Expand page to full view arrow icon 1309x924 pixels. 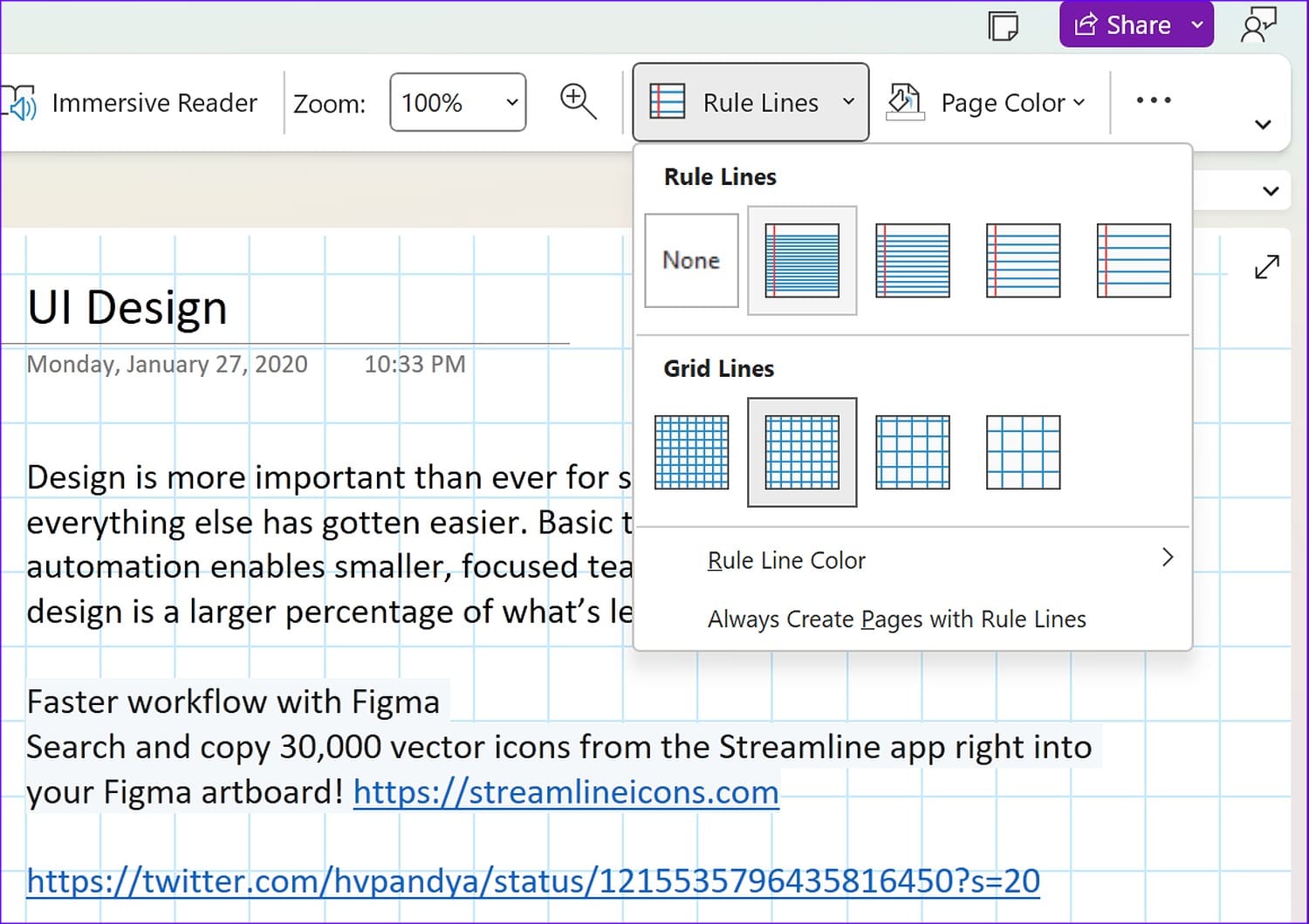pyautogui.click(x=1266, y=267)
